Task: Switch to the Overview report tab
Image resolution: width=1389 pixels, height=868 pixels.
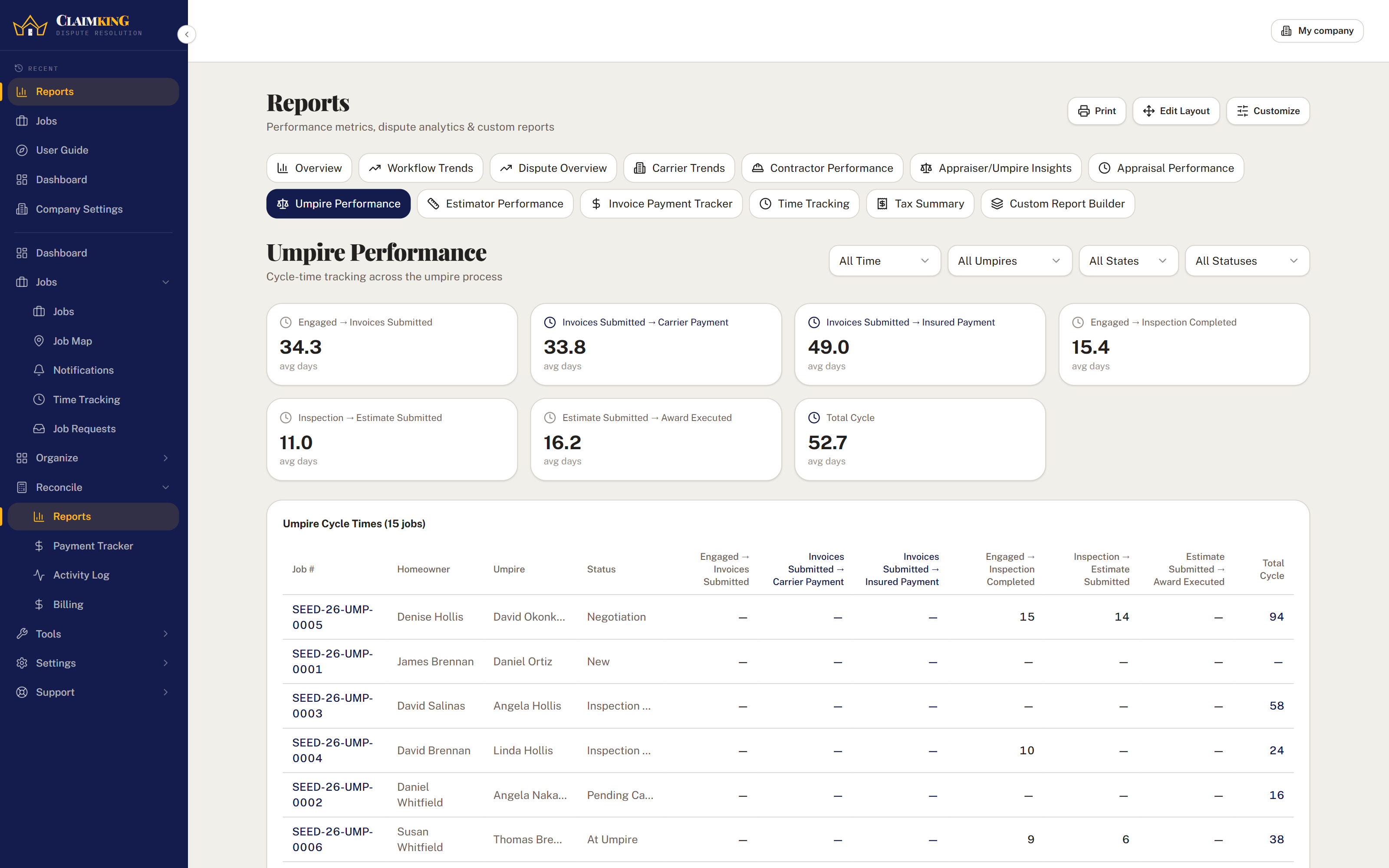Action: point(309,168)
